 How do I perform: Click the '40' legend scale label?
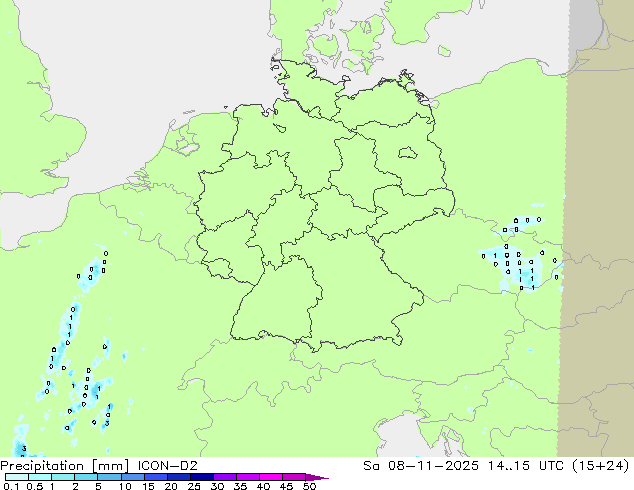(263, 486)
